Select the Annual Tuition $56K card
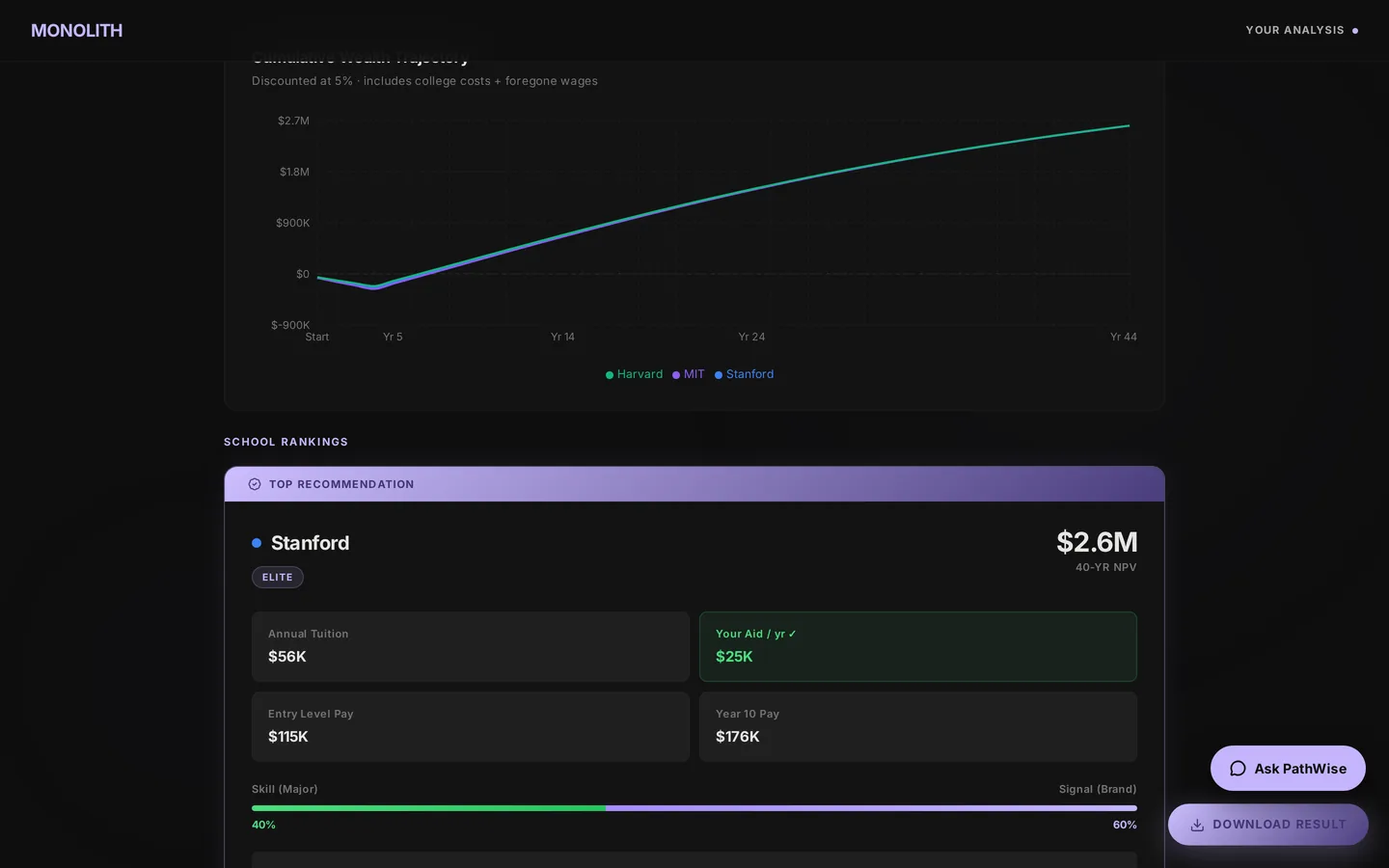Viewport: 1389px width, 868px height. [x=471, y=646]
